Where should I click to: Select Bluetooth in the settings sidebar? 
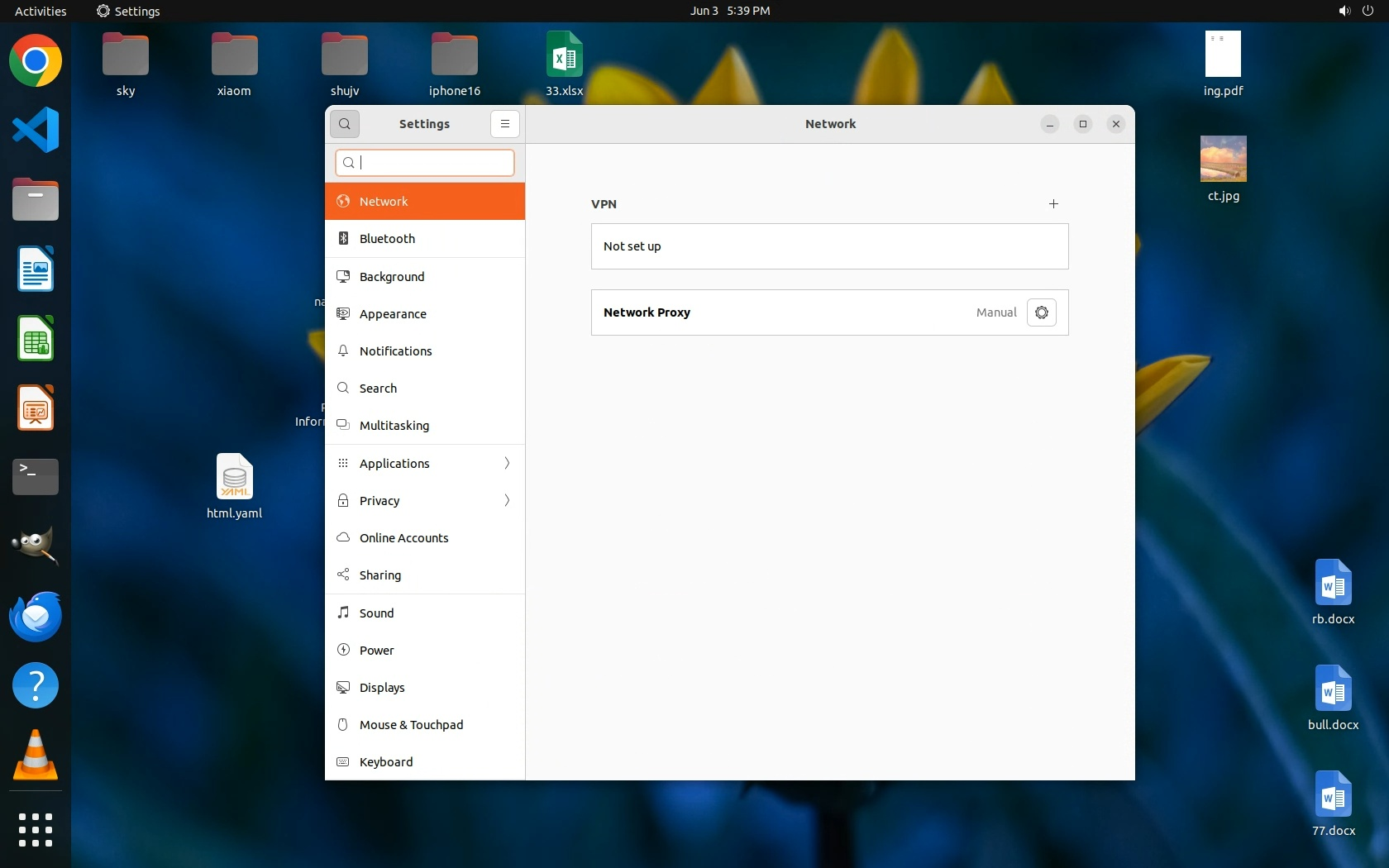(x=425, y=239)
